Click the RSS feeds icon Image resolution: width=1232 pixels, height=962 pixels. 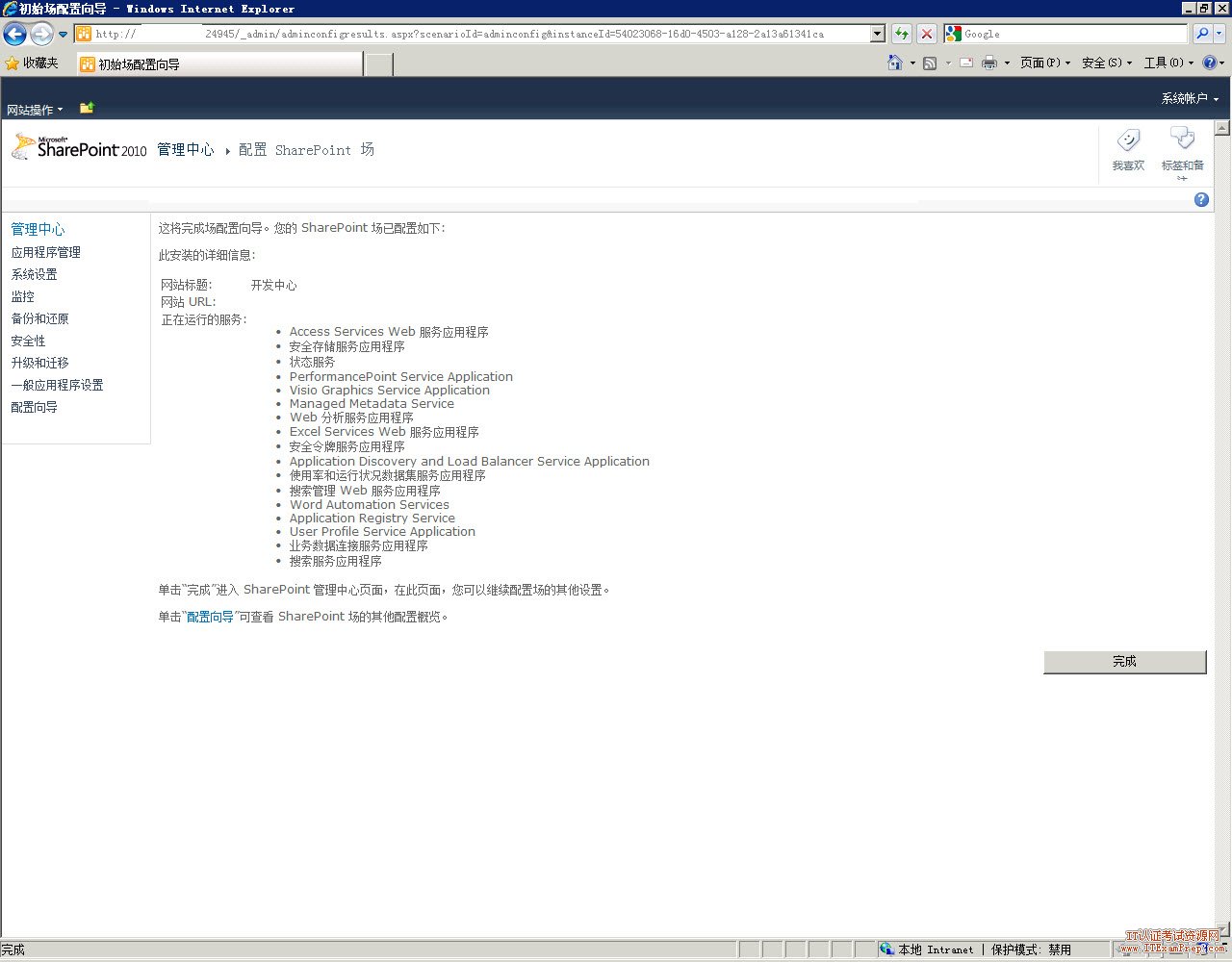(930, 63)
